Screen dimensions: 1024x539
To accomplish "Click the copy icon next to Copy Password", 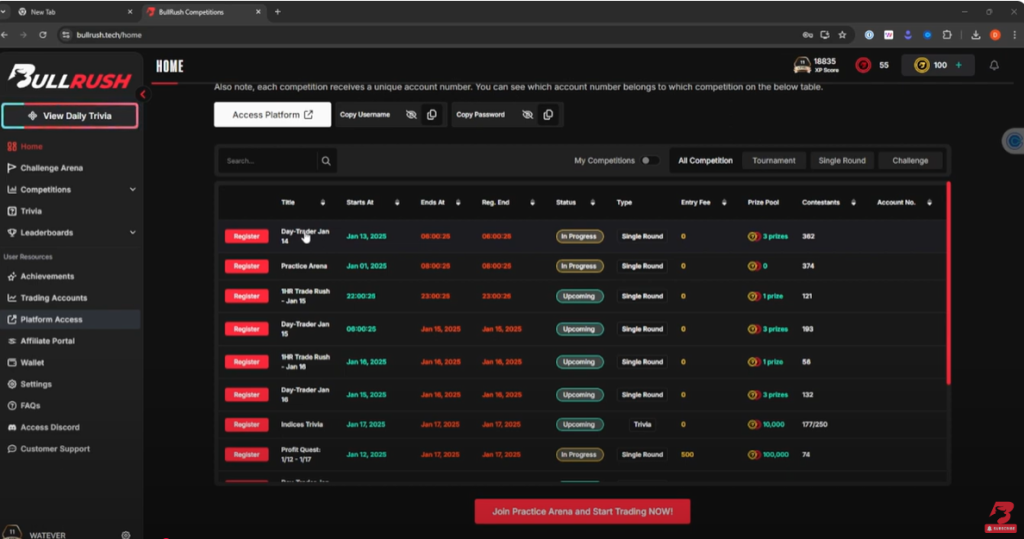I will [548, 114].
